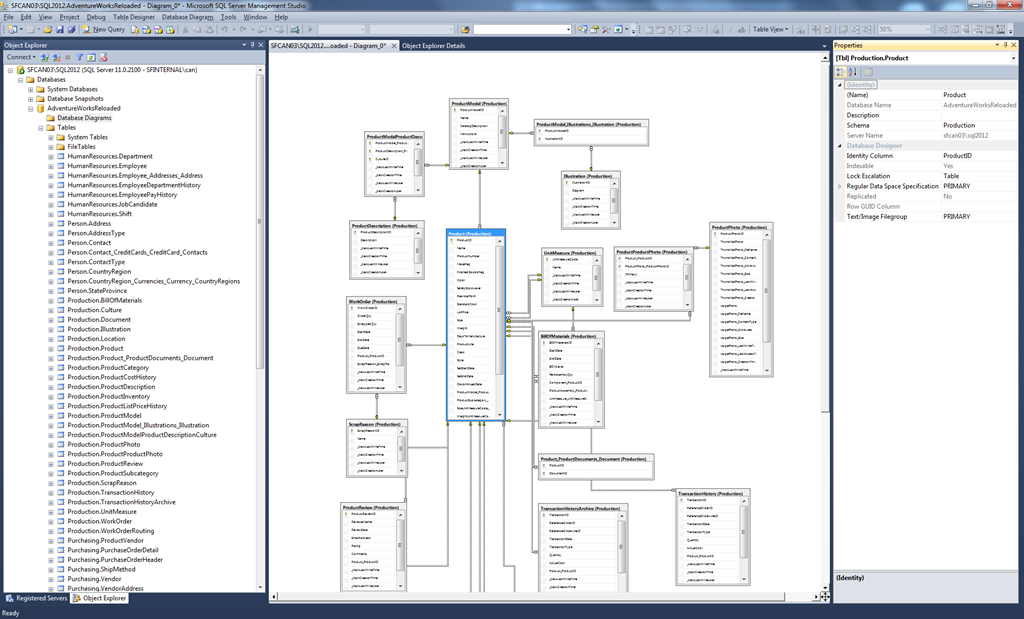The width and height of the screenshot is (1024, 619).
Task: Click the diagram pan navigation icon
Action: pyautogui.click(x=825, y=597)
